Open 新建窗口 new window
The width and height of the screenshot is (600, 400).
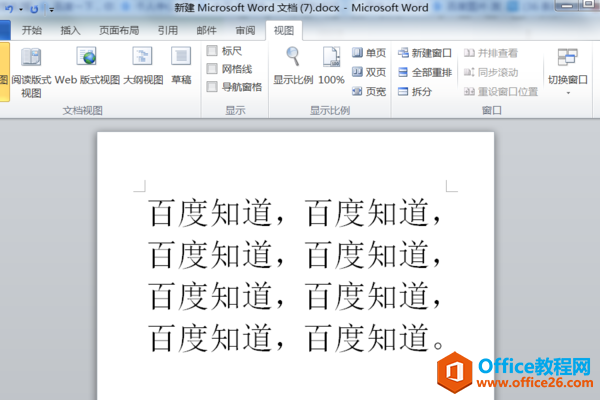(x=425, y=53)
